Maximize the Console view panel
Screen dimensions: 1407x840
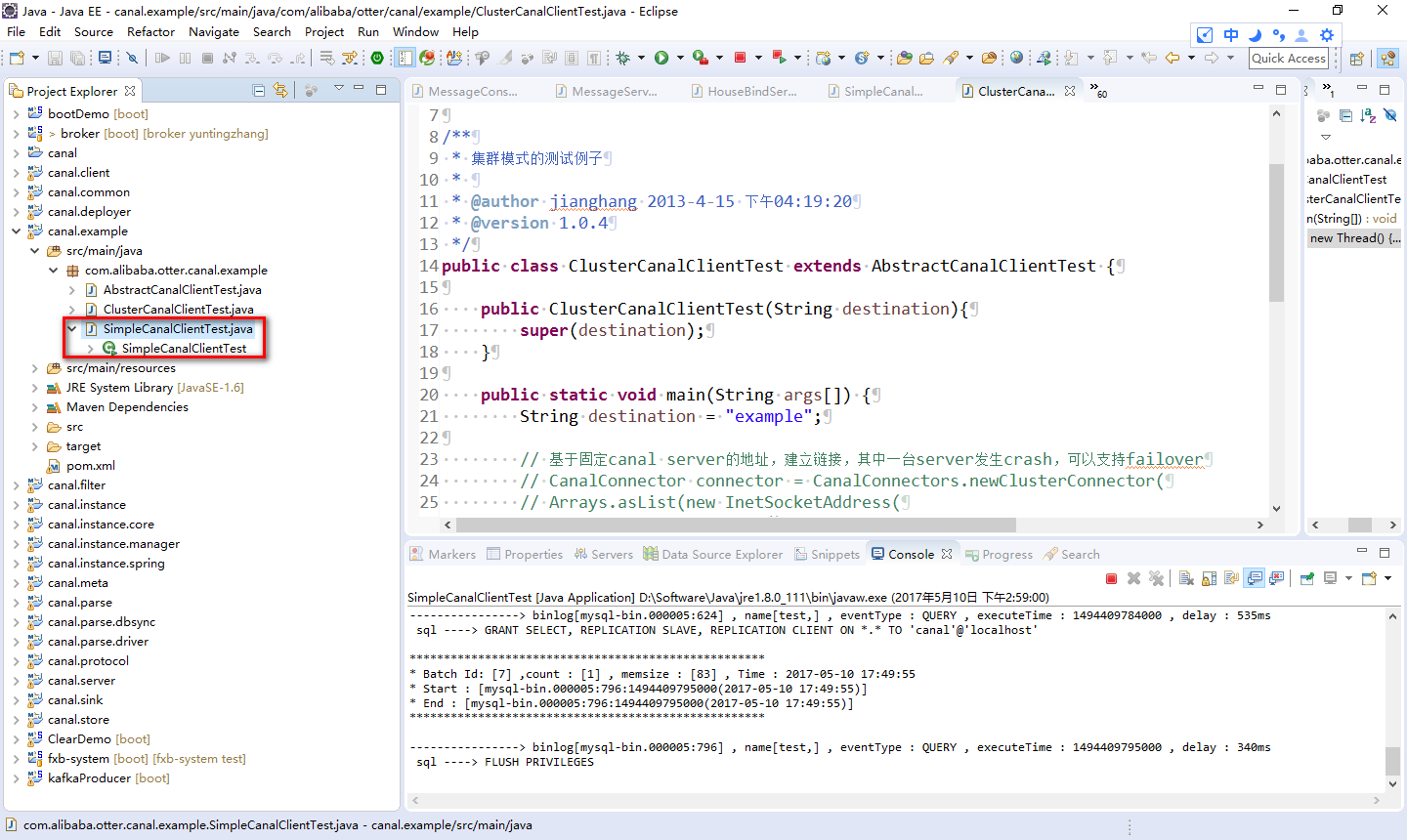1385,552
